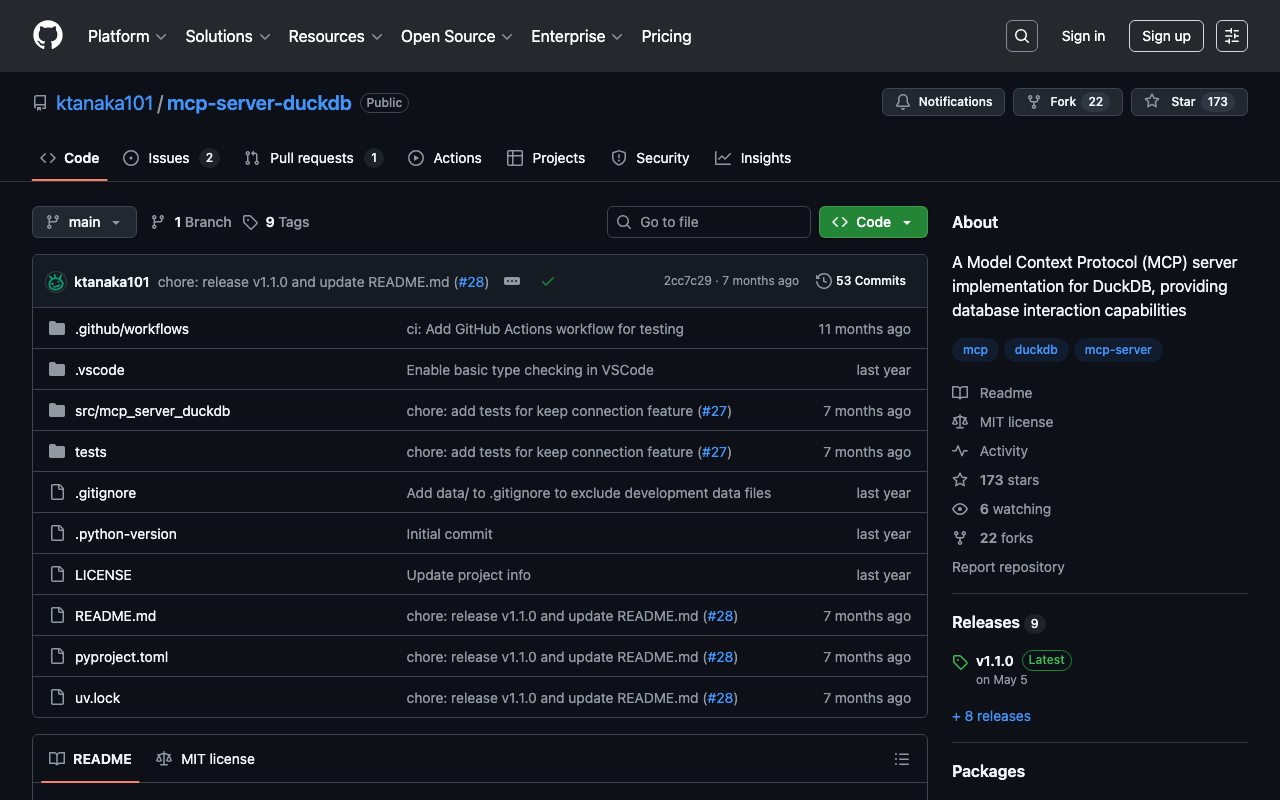The height and width of the screenshot is (800, 1280).
Task: Click the green commit status checkmark
Action: pyautogui.click(x=548, y=282)
